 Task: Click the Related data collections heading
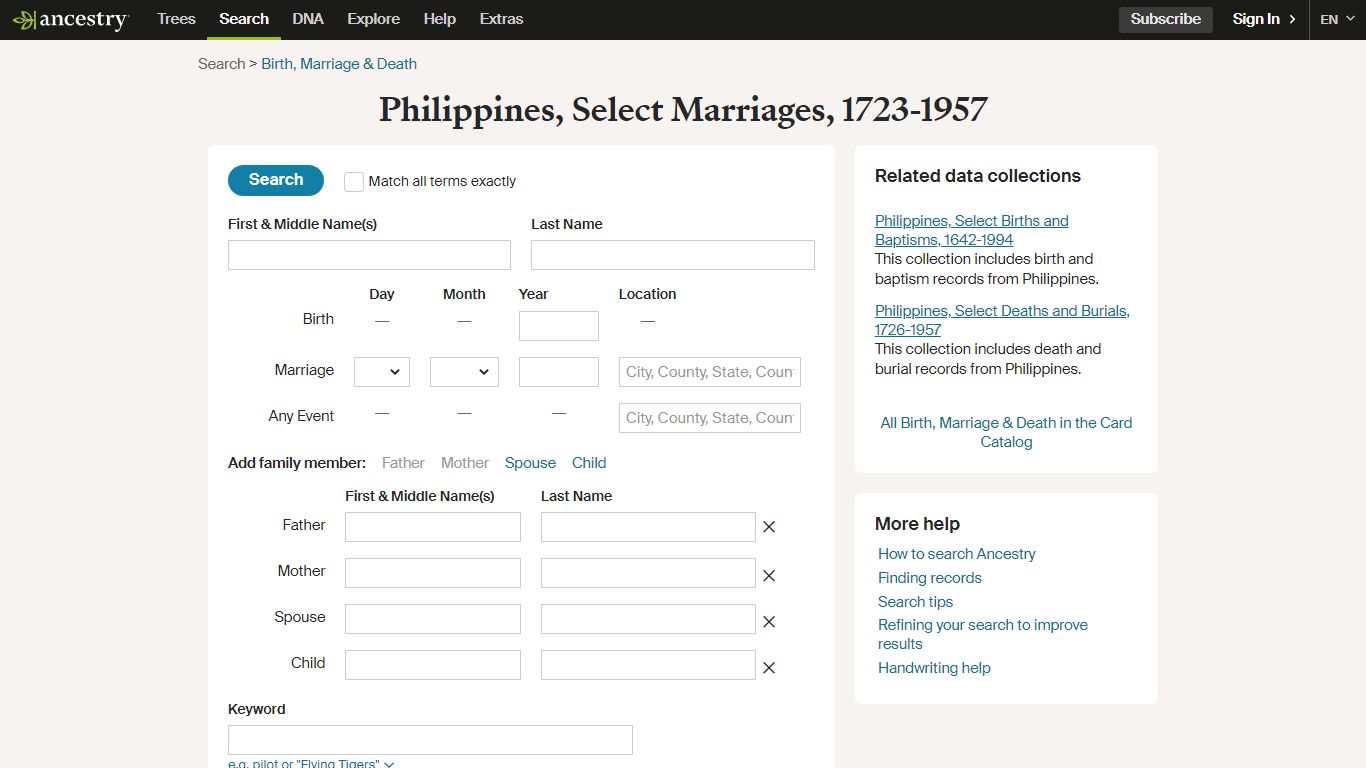[x=978, y=176]
